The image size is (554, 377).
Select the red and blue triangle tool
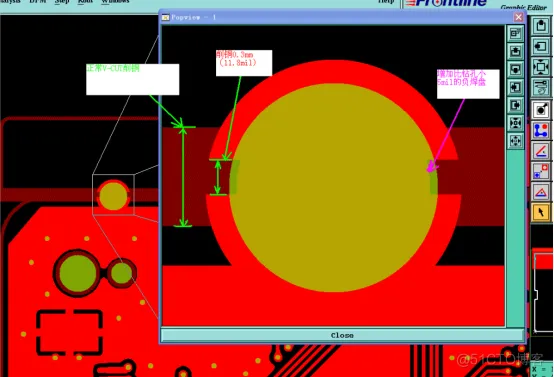pyautogui.click(x=541, y=192)
